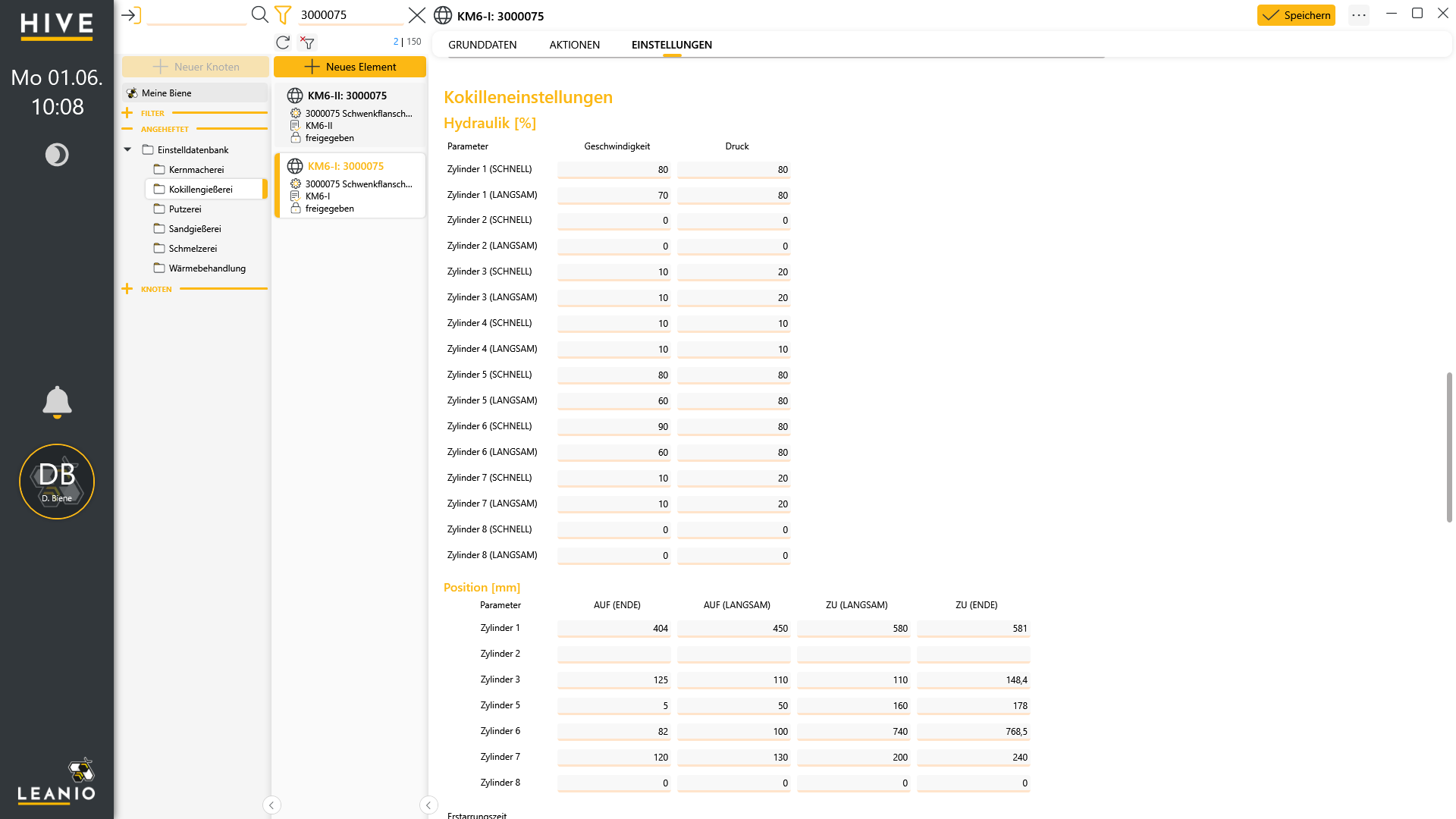Open the D. Biene user avatar
1456x819 pixels.
point(57,482)
